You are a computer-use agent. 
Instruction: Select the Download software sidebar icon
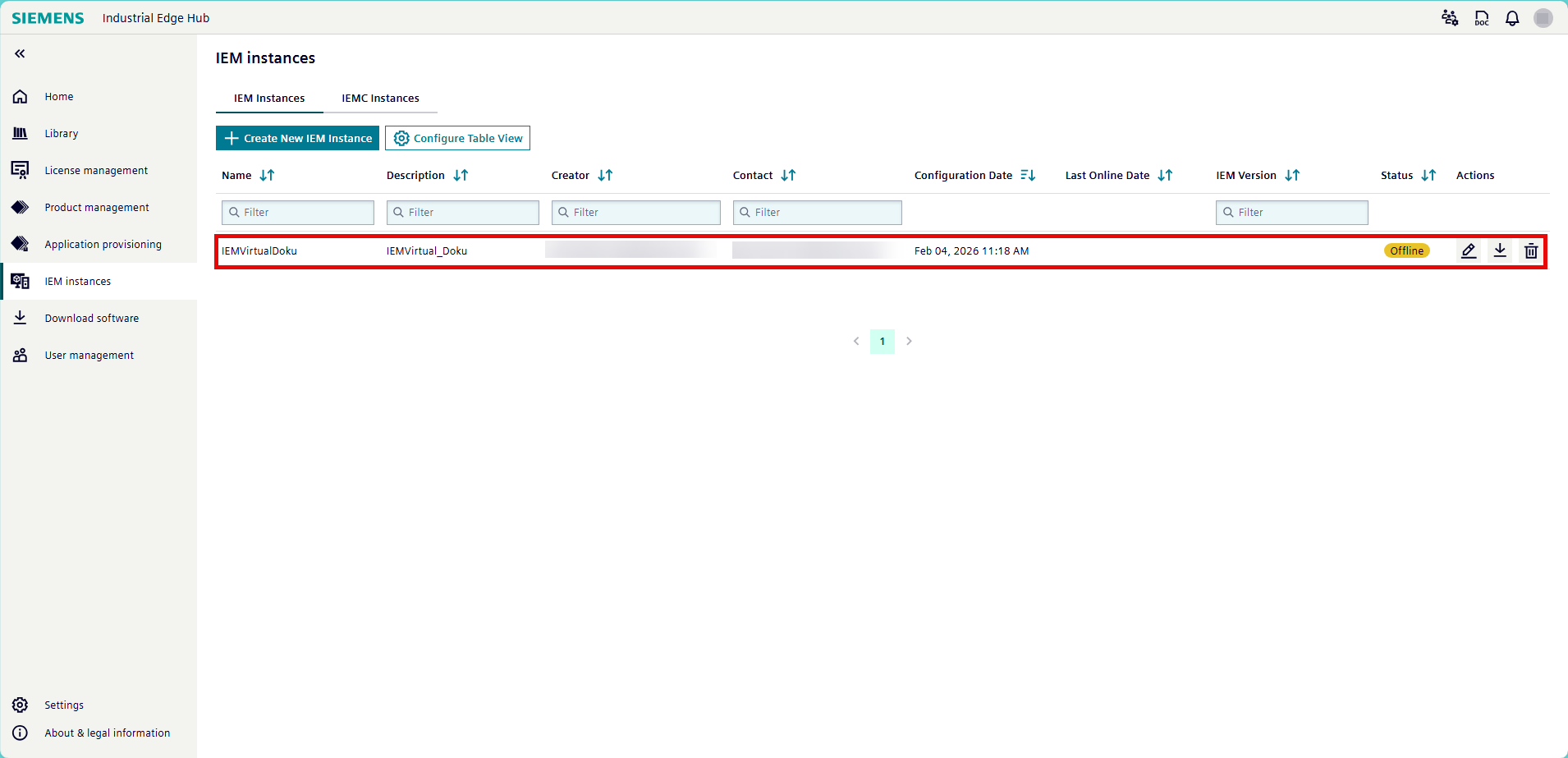point(20,318)
